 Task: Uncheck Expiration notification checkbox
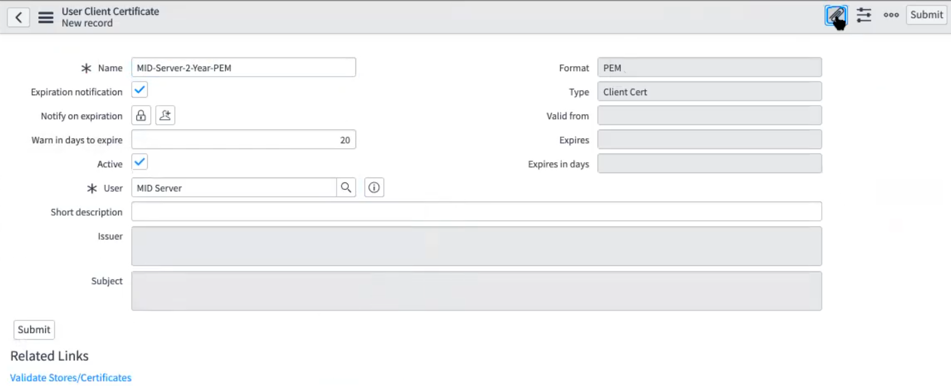pos(139,90)
